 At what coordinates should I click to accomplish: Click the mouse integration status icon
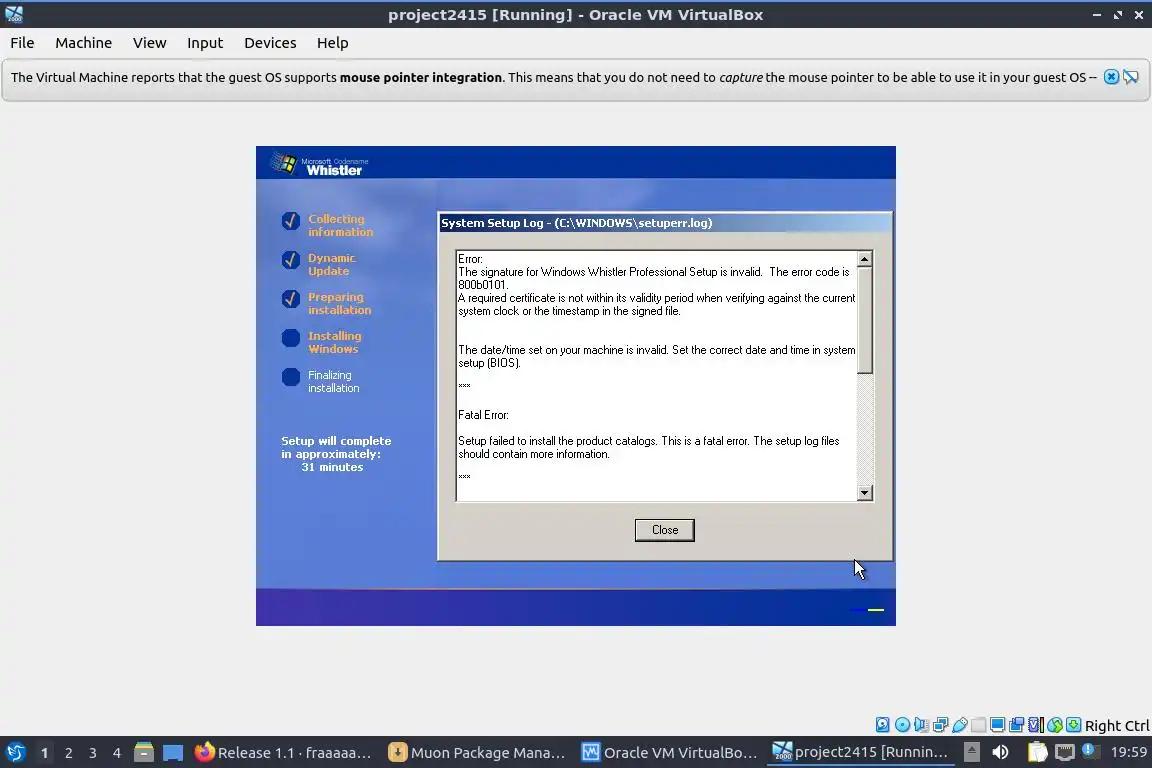click(1054, 725)
